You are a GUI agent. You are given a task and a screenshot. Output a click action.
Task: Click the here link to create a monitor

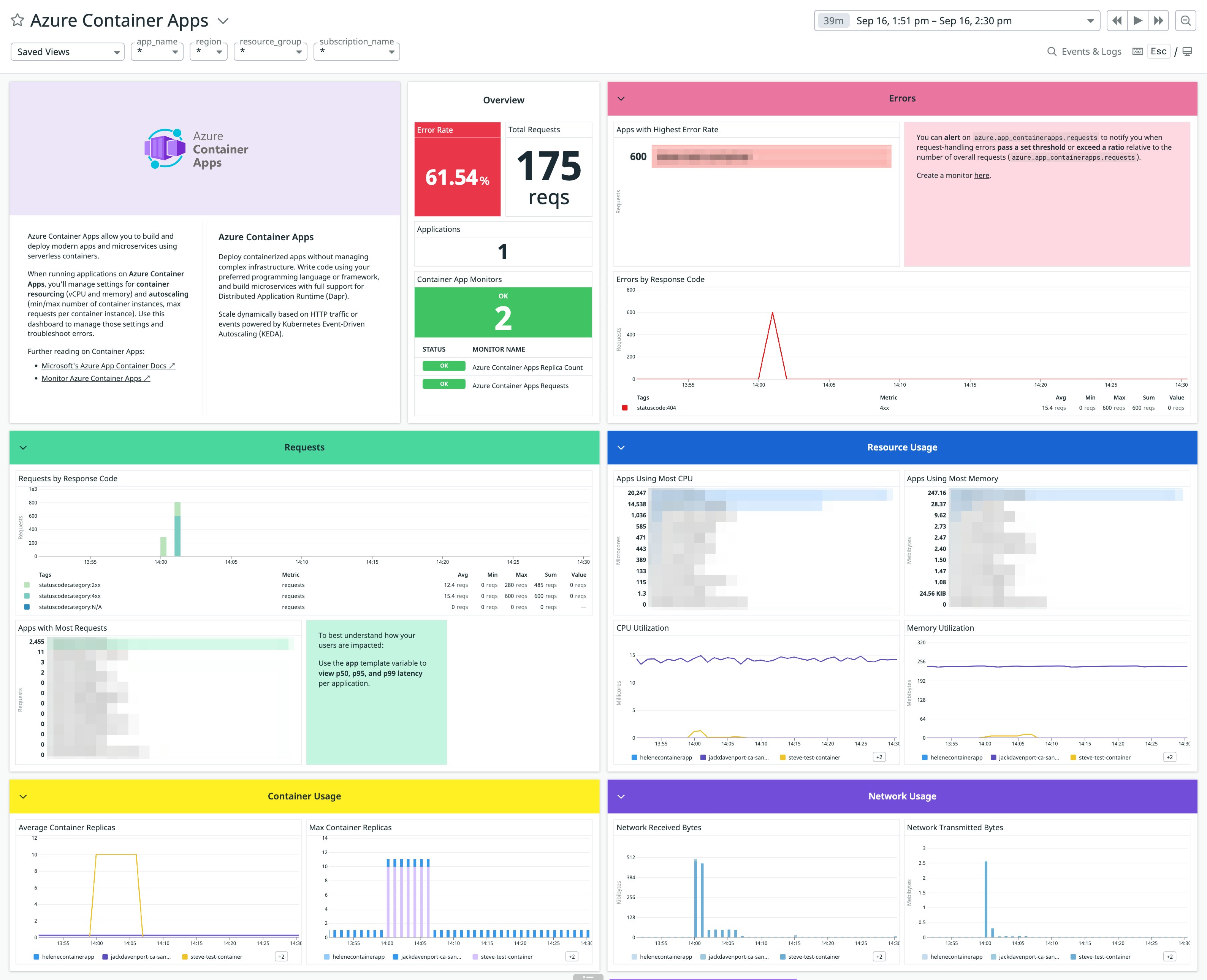pos(982,176)
